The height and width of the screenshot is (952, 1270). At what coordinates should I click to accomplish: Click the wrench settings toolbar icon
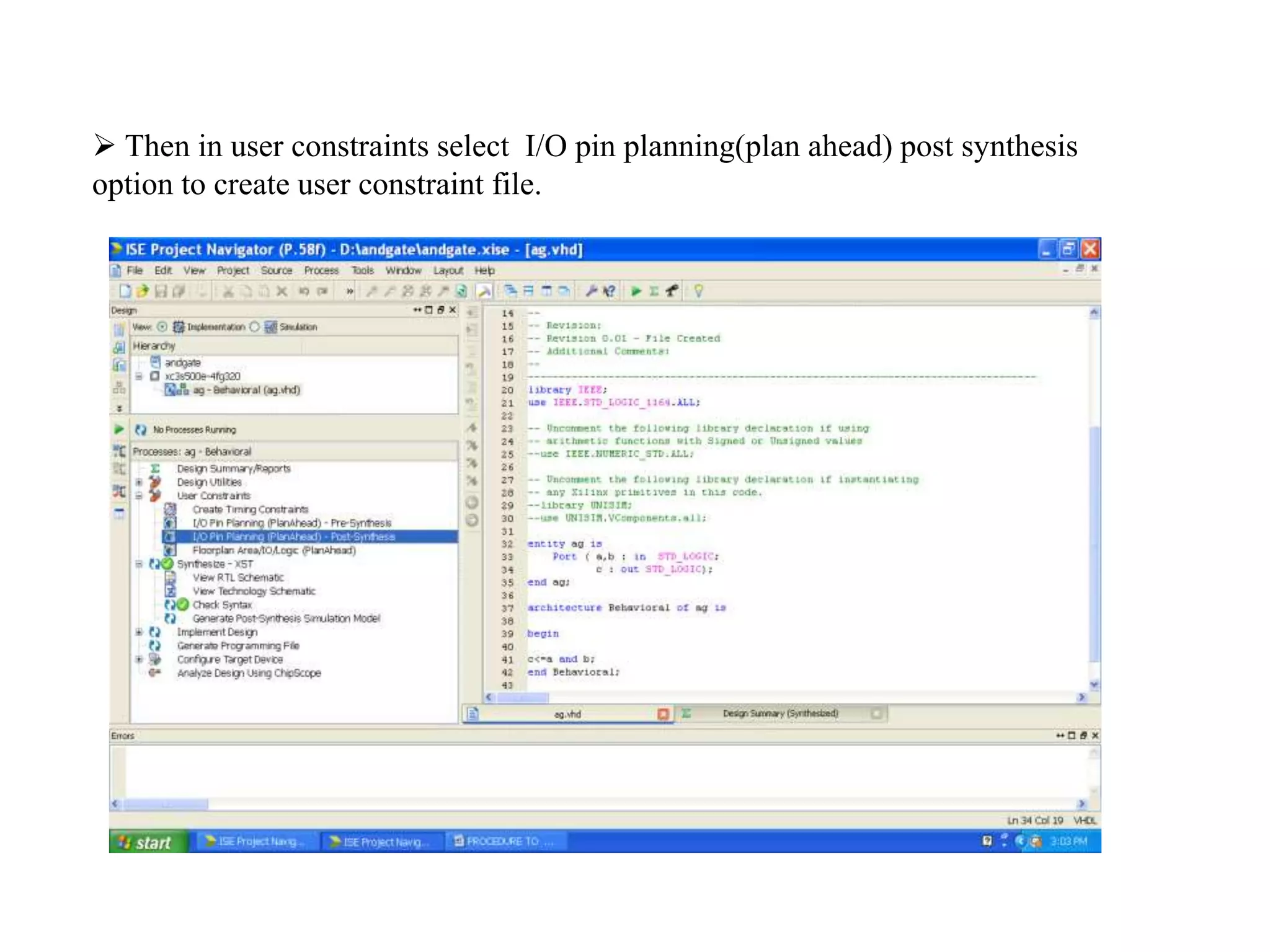[x=592, y=291]
